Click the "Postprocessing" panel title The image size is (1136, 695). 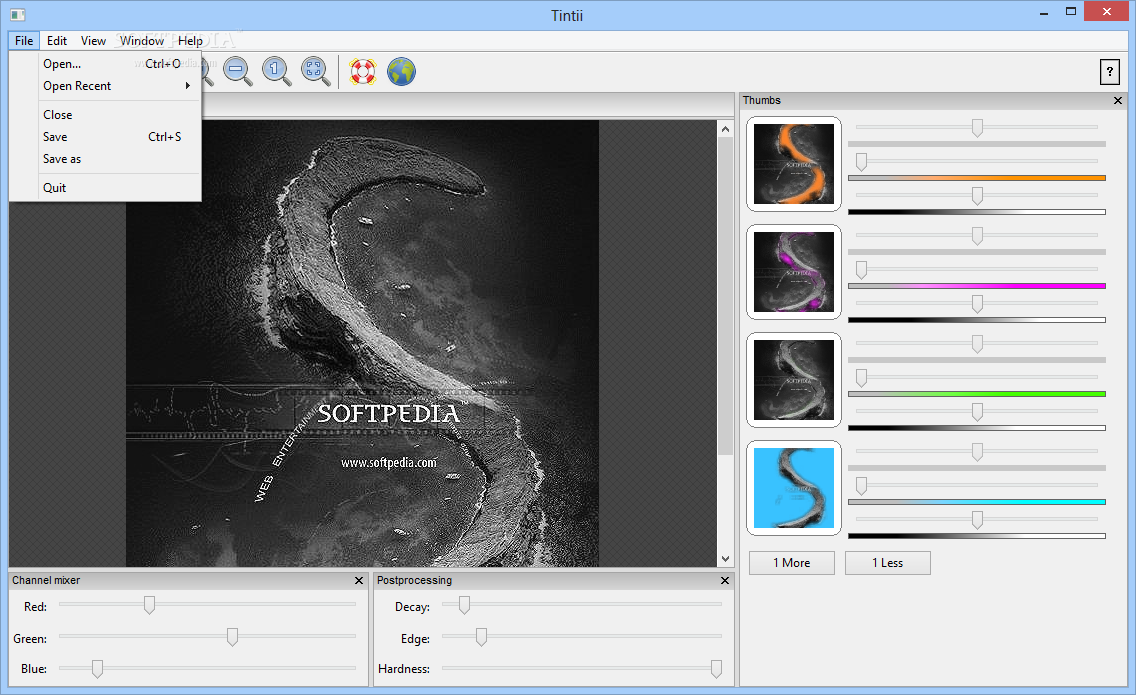coord(414,580)
